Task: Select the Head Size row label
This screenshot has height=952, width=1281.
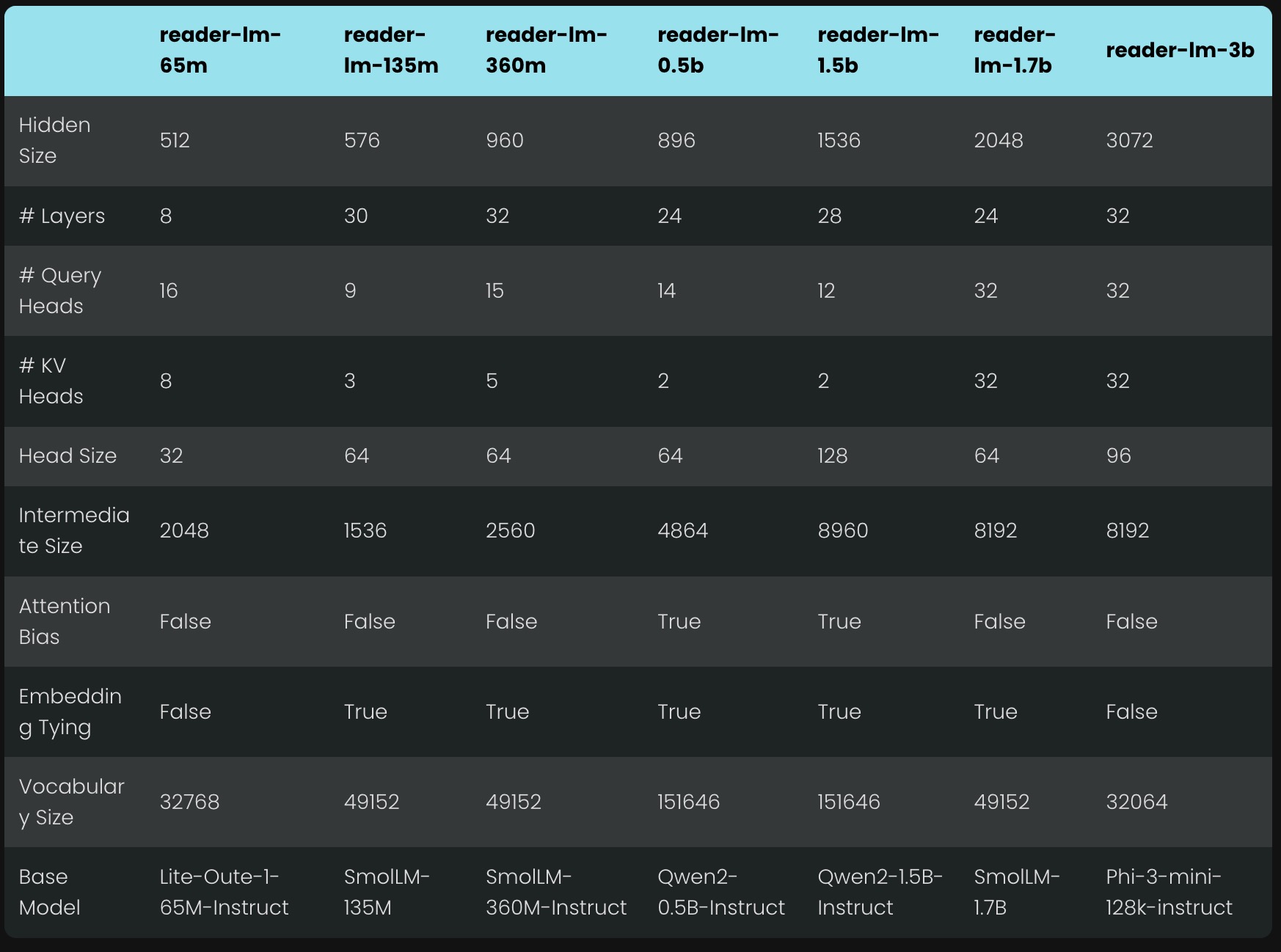Action: coord(67,455)
